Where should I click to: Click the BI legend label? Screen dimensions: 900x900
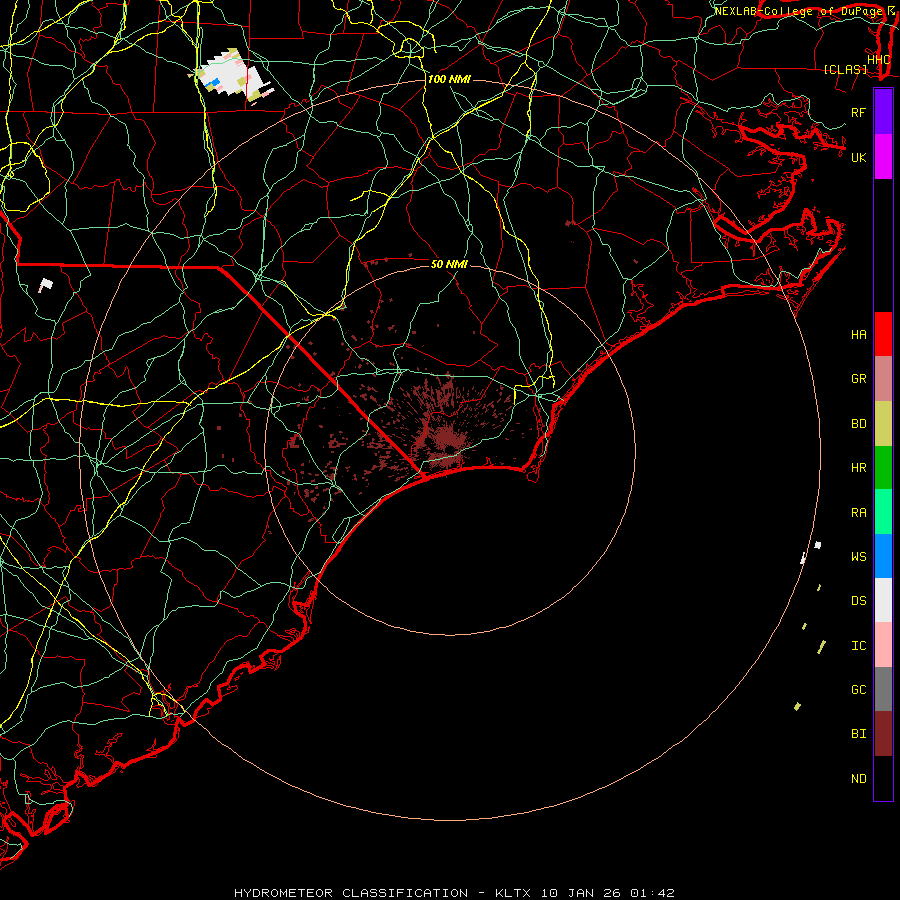858,734
